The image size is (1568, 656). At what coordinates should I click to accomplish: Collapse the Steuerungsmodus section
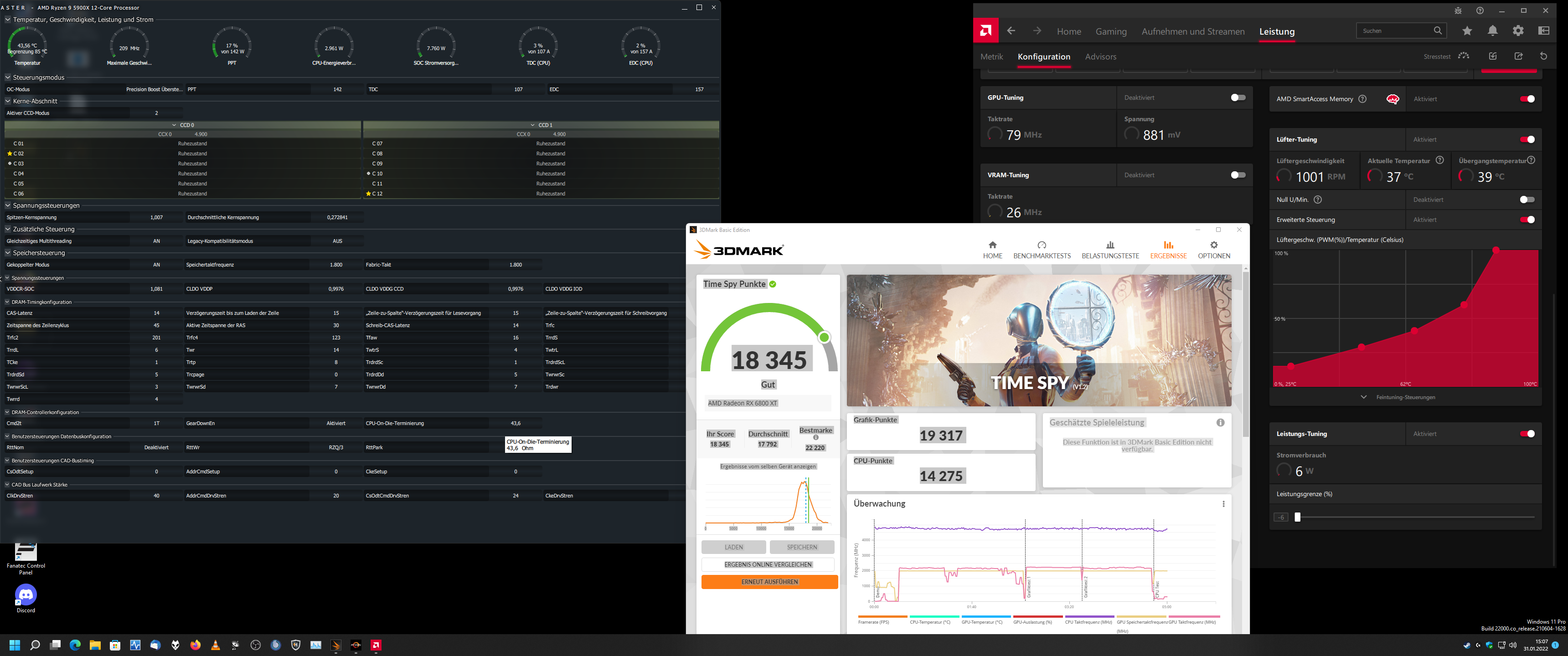8,77
